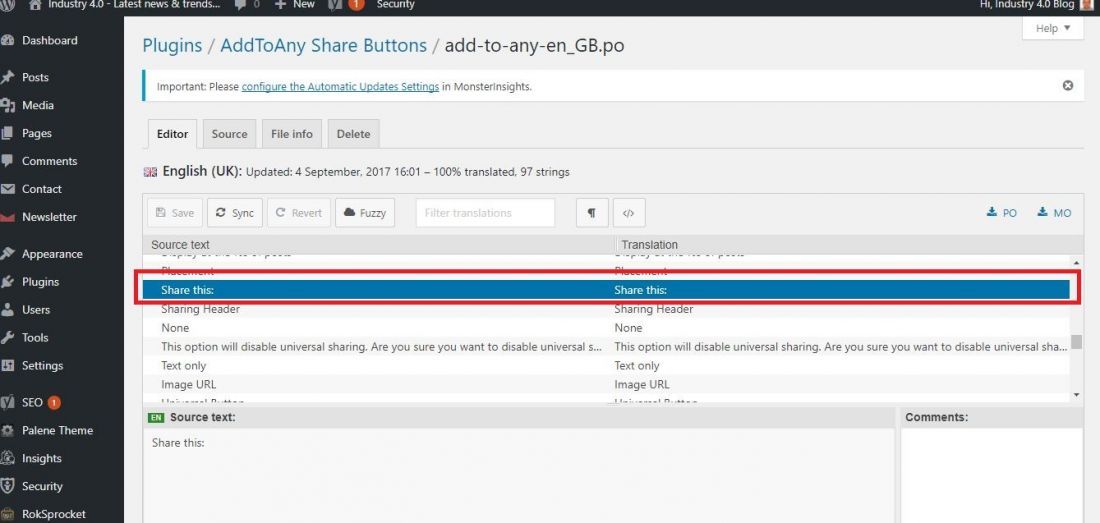Open the SEO menu item
This screenshot has height=523, width=1100.
click(x=32, y=402)
